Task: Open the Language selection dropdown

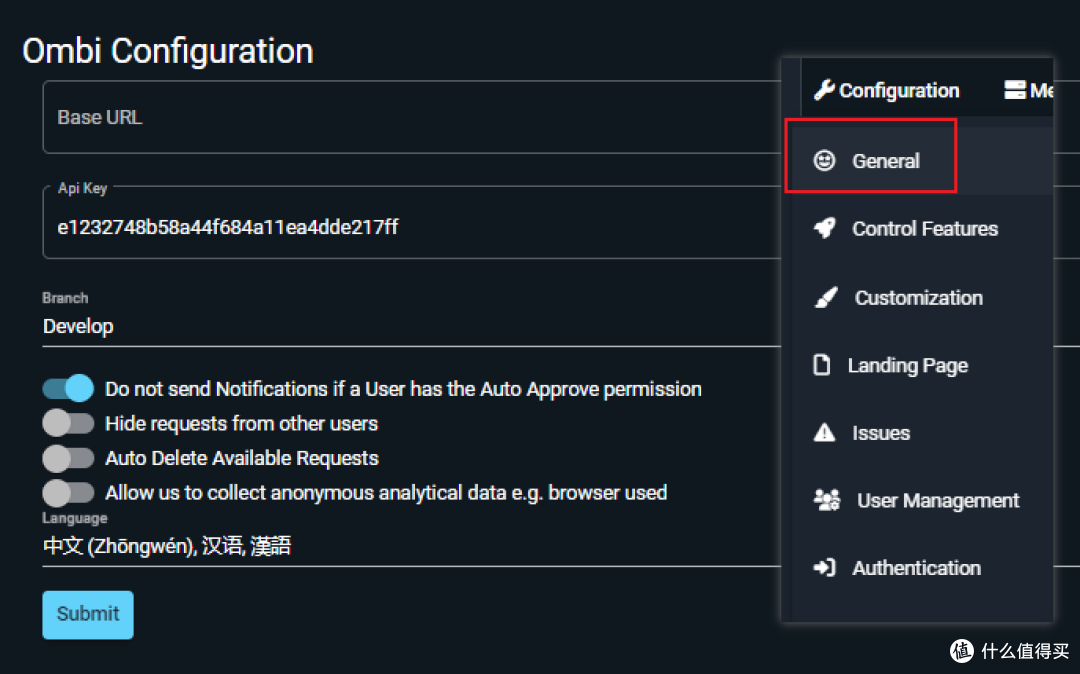Action: pyautogui.click(x=400, y=546)
